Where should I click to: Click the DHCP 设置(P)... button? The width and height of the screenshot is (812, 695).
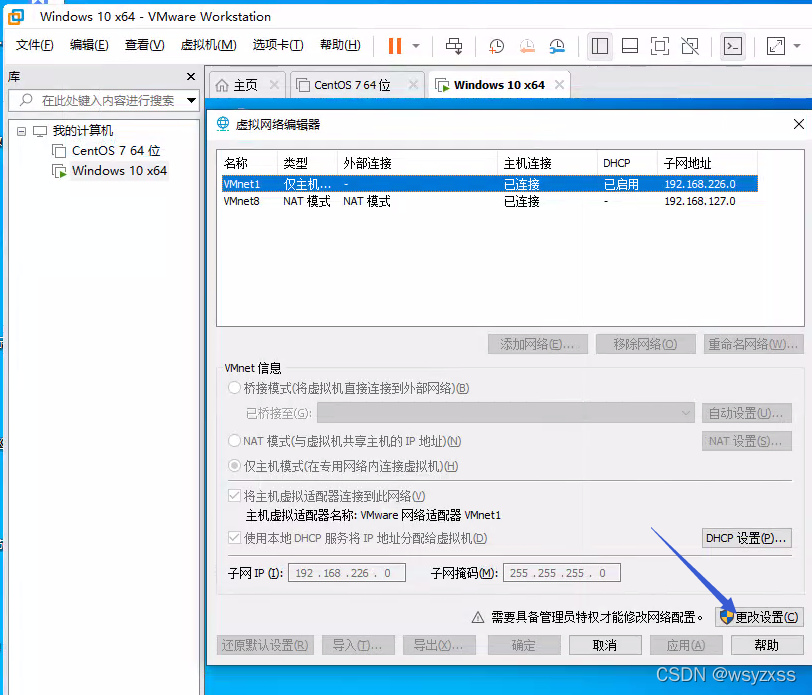click(747, 539)
